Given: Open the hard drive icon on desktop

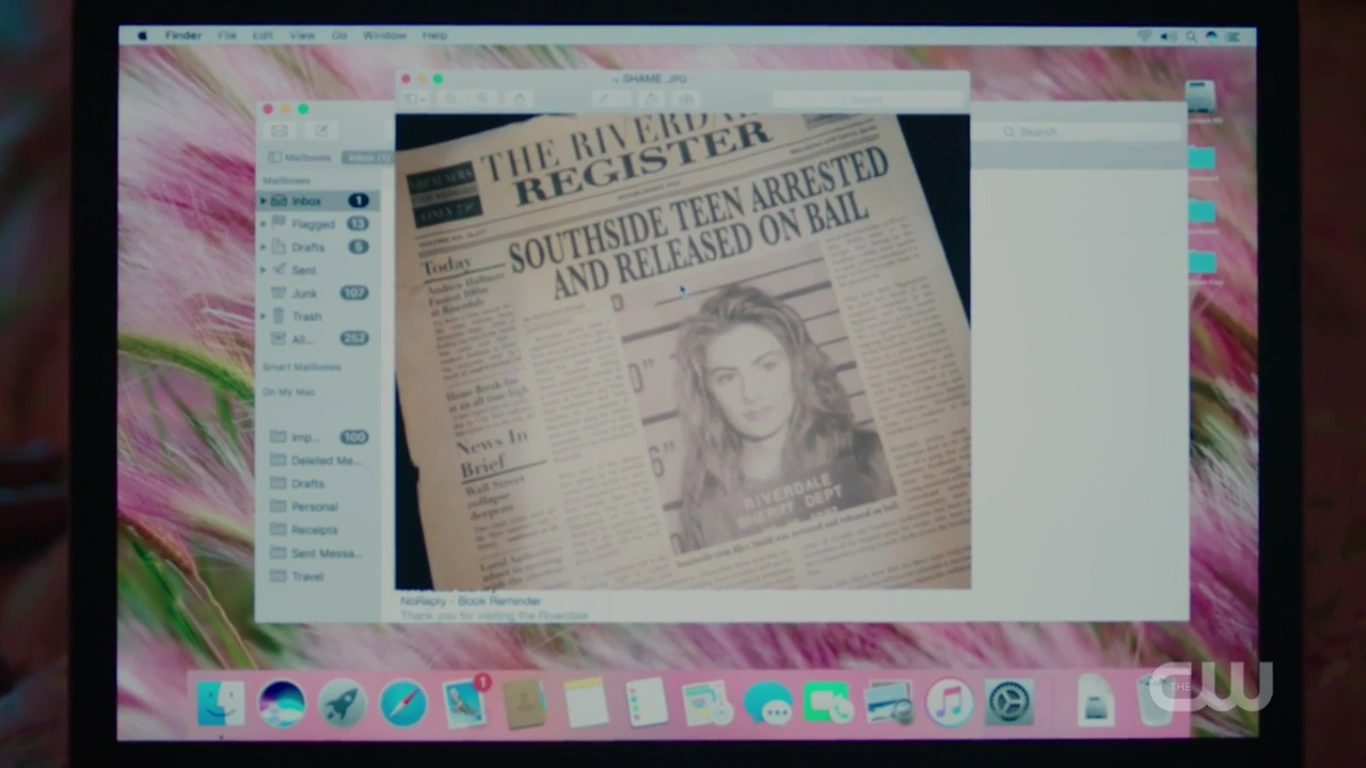Looking at the screenshot, I should [x=1200, y=98].
